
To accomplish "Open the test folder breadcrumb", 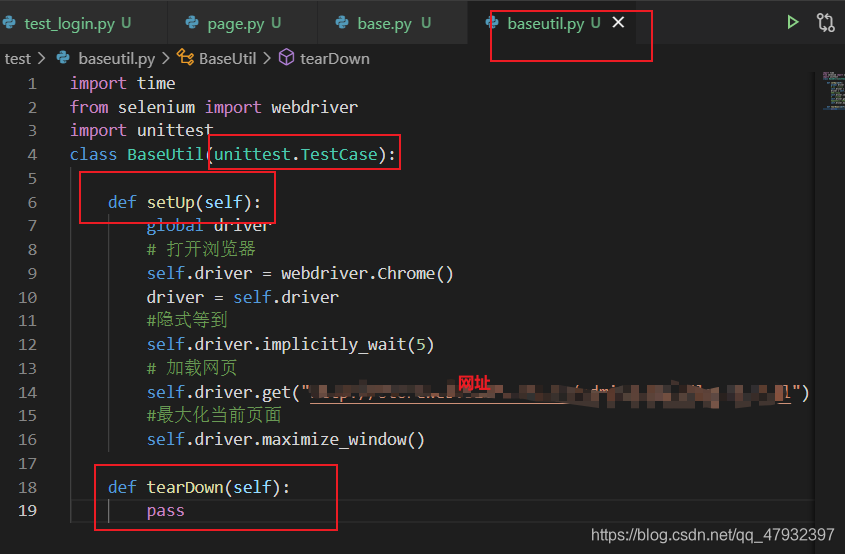I will pos(17,59).
